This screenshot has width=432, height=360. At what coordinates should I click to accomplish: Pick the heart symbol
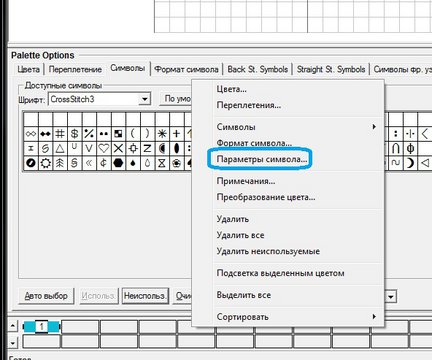104,148
